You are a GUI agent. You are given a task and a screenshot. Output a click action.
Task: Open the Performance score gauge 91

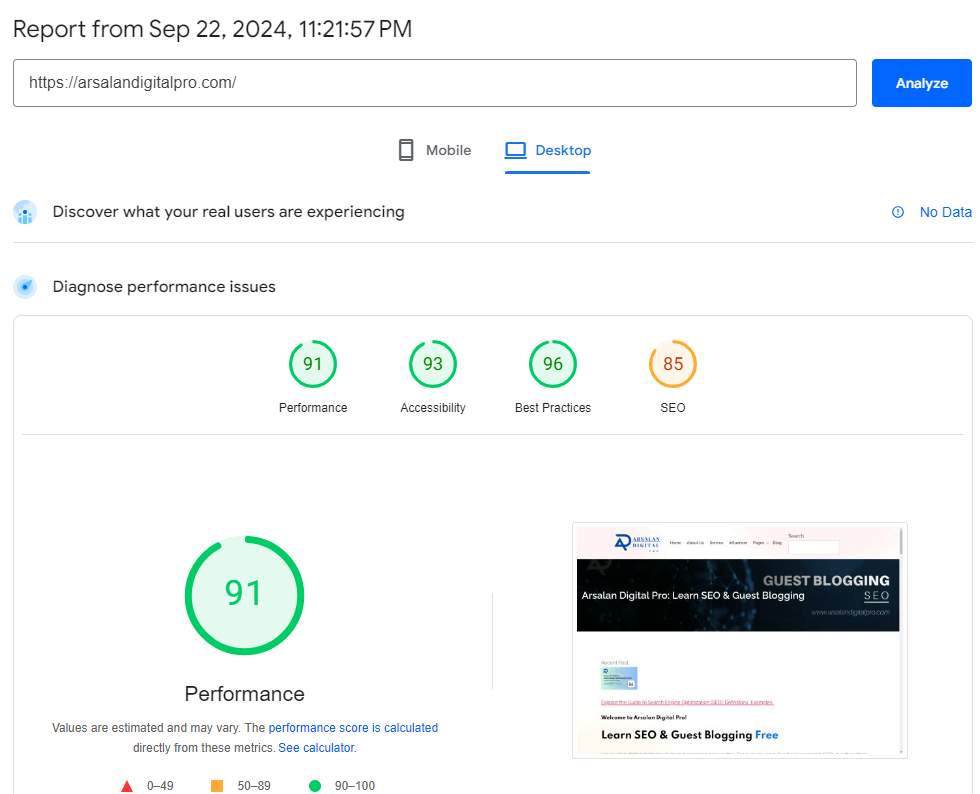(x=312, y=364)
